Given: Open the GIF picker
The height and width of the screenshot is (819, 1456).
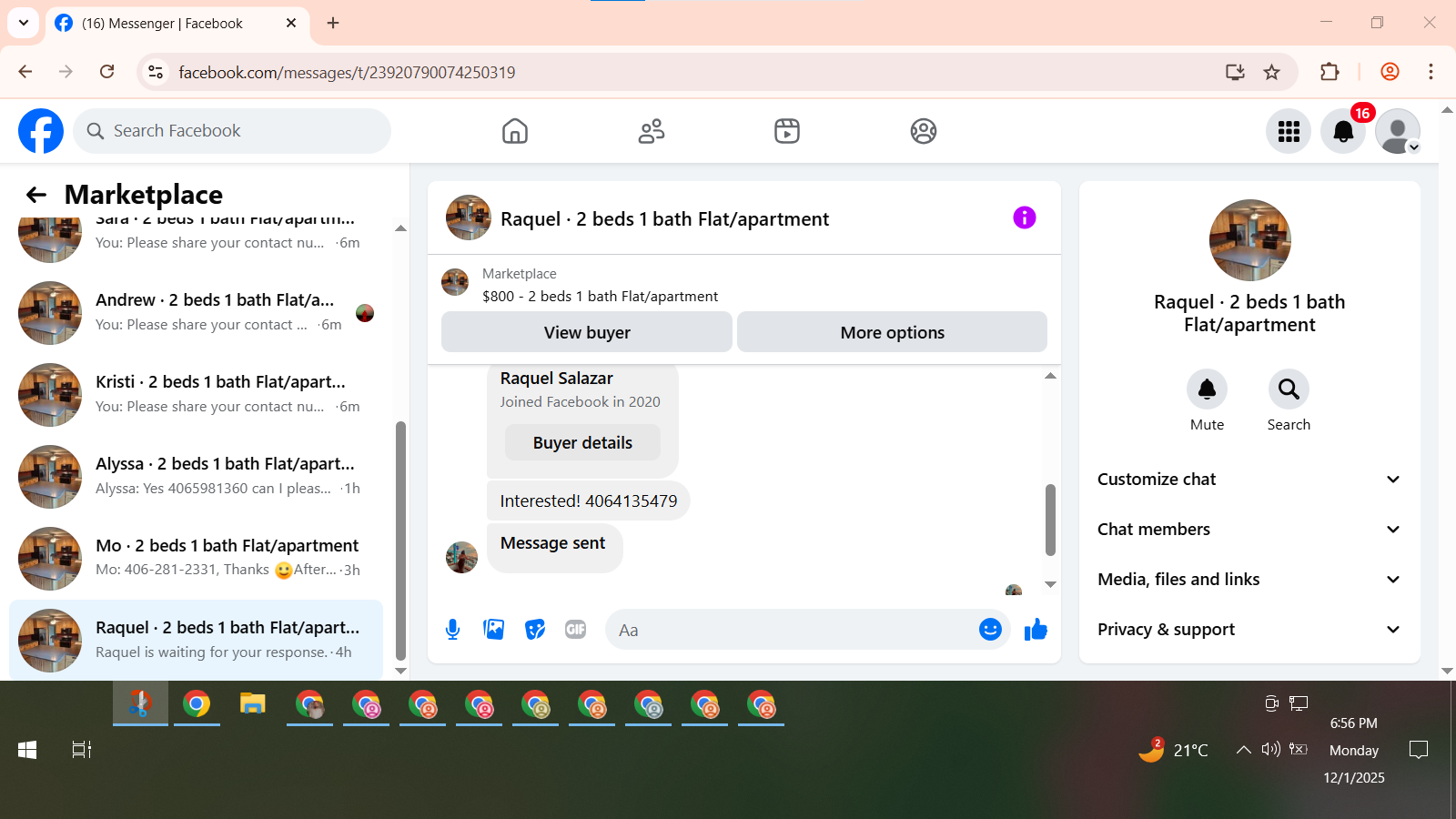Looking at the screenshot, I should click(576, 630).
